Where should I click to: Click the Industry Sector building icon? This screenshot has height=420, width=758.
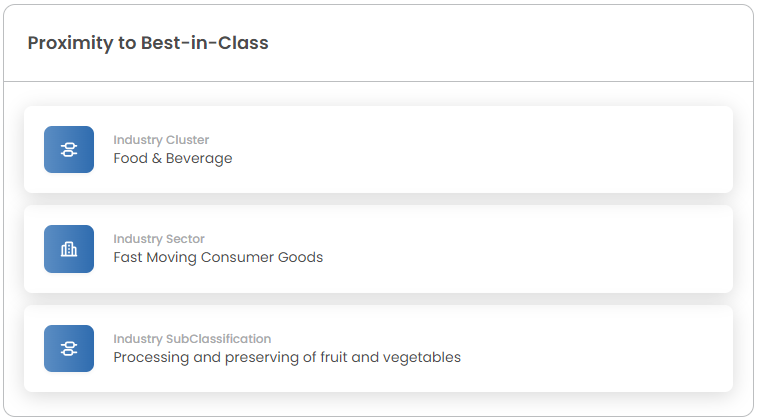[x=69, y=249]
